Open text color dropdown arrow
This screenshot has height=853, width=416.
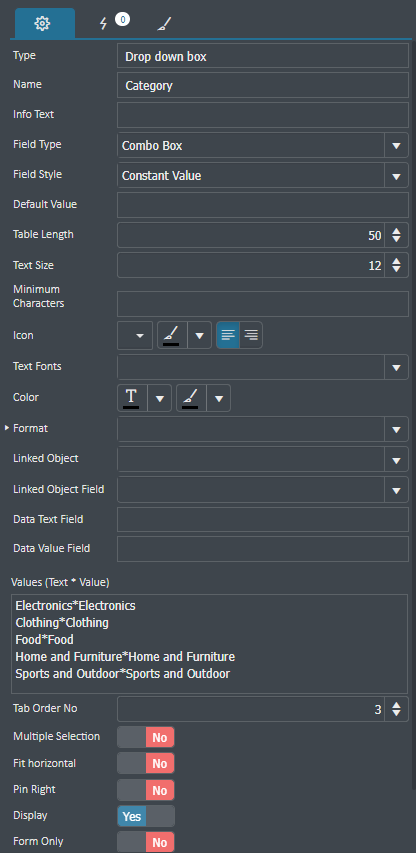pos(160,398)
